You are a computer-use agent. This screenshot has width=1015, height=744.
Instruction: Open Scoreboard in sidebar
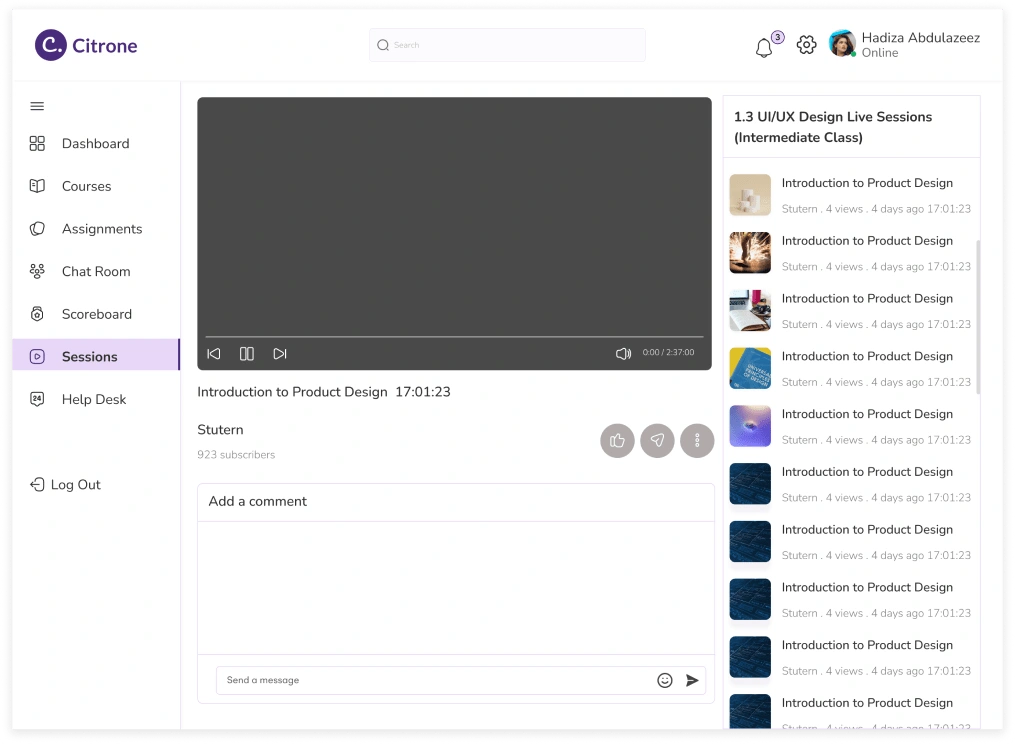click(96, 314)
